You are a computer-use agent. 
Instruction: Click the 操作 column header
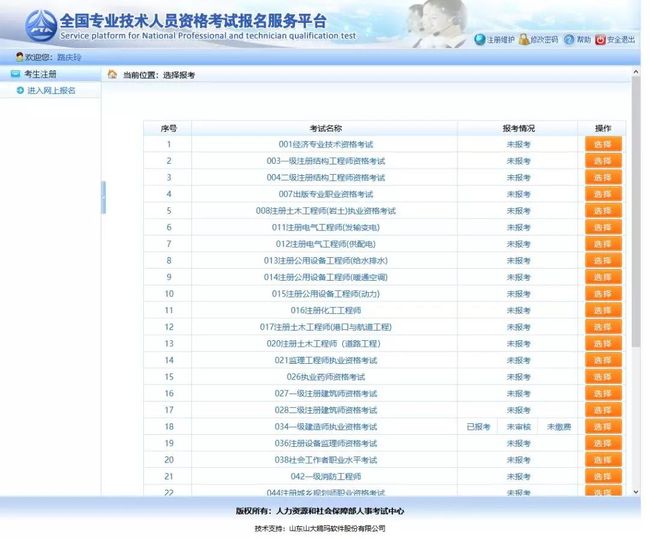pos(603,128)
